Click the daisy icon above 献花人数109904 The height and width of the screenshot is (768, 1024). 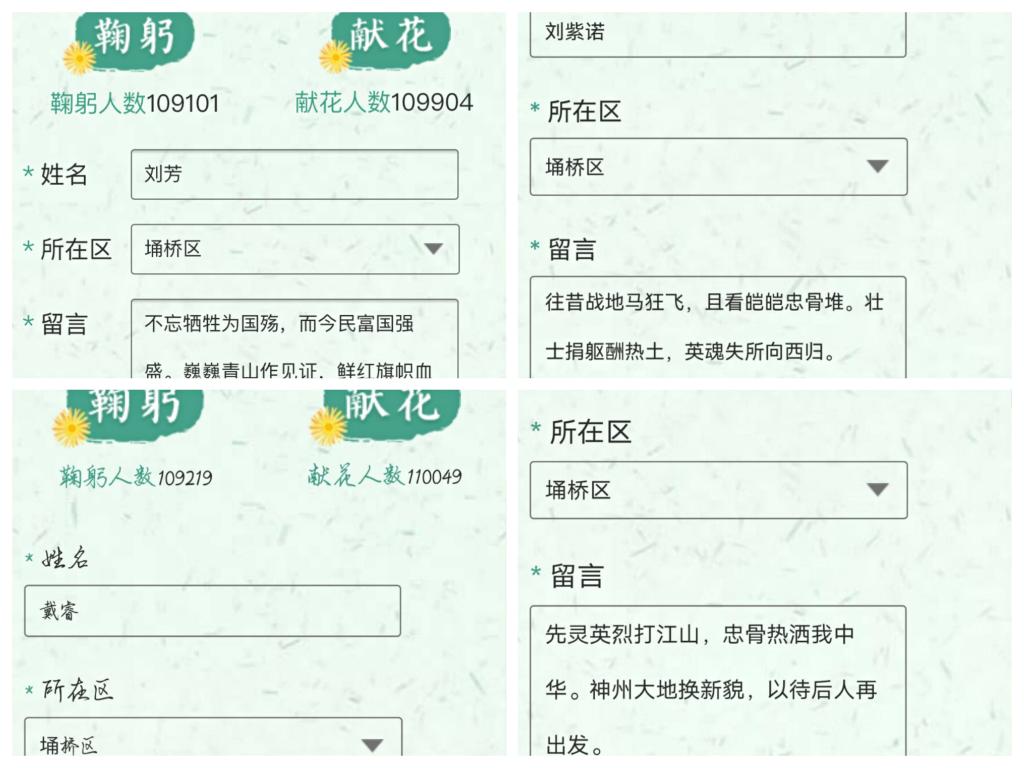tap(335, 56)
